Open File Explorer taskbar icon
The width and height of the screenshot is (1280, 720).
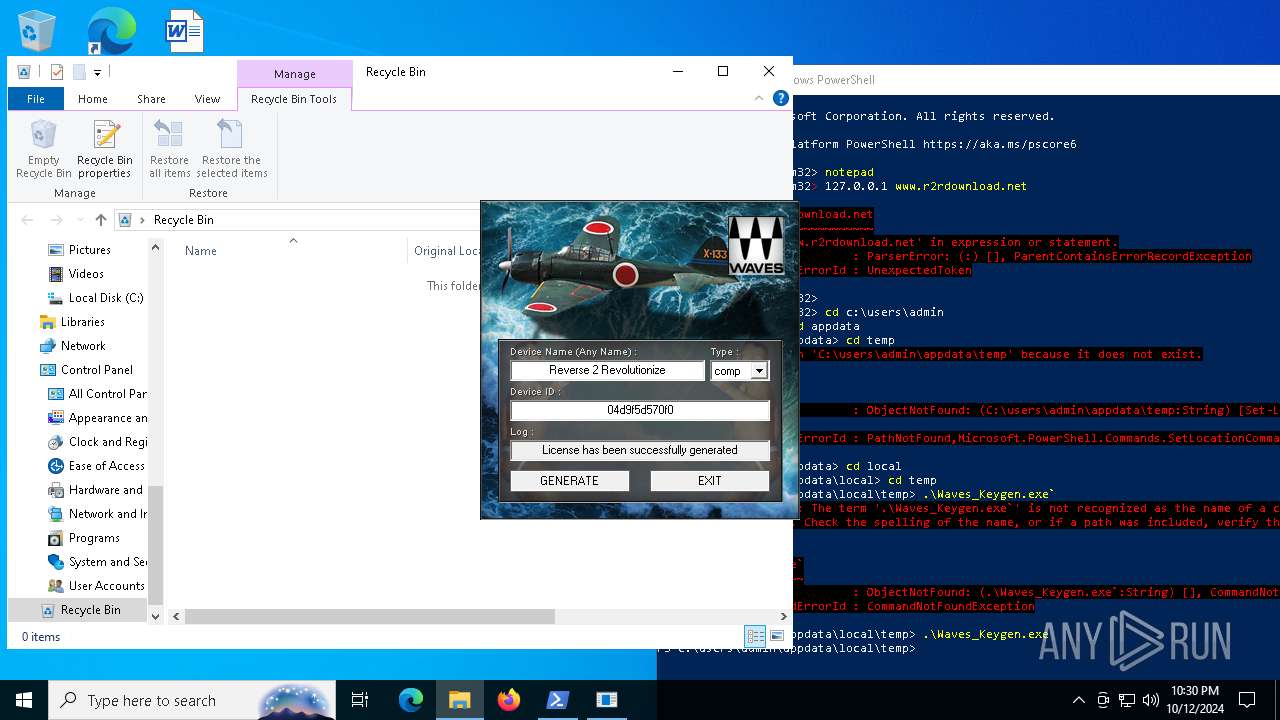point(460,700)
